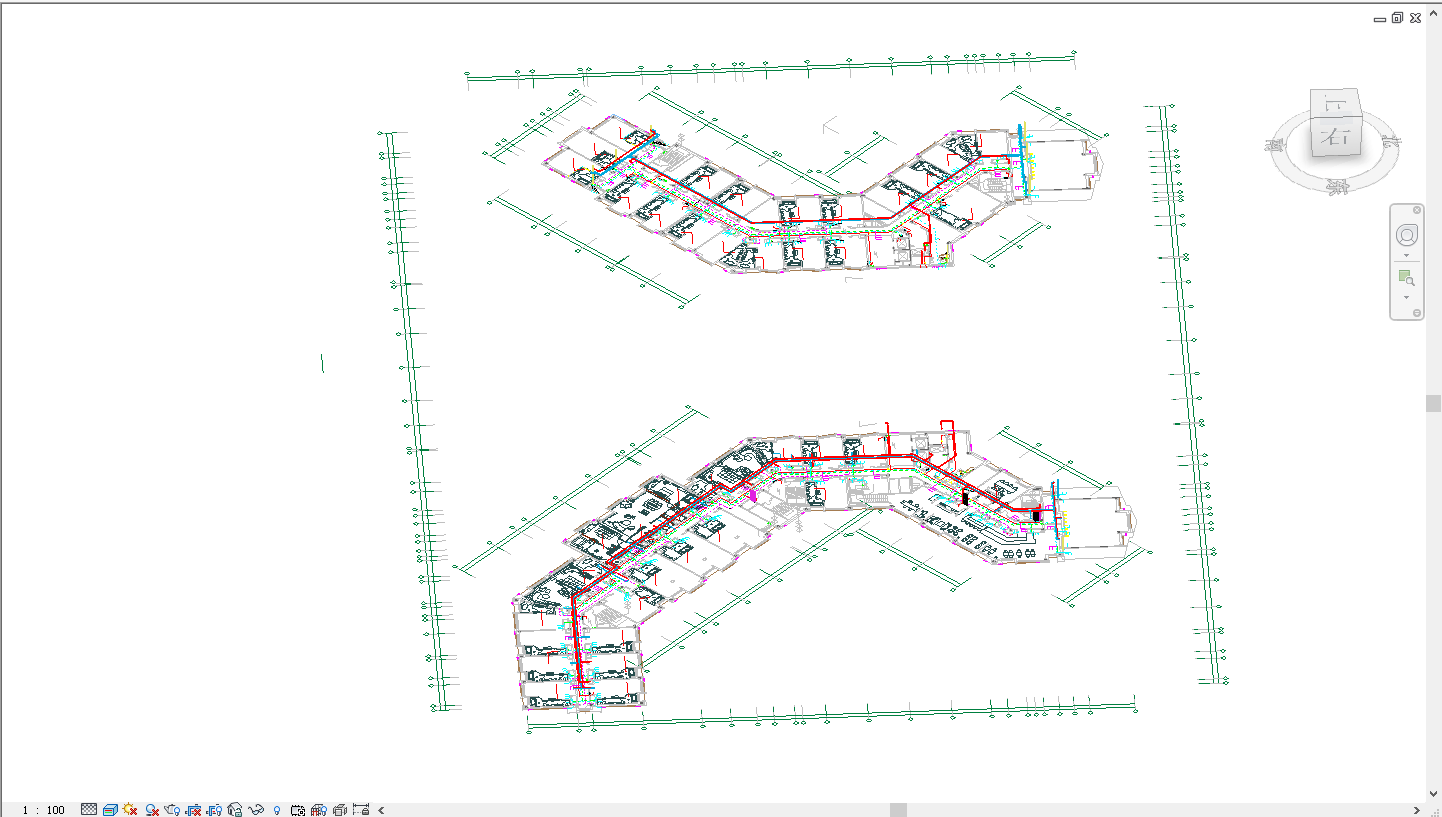
Task: Click the vertical scrollbar up arrow
Action: point(1434,14)
